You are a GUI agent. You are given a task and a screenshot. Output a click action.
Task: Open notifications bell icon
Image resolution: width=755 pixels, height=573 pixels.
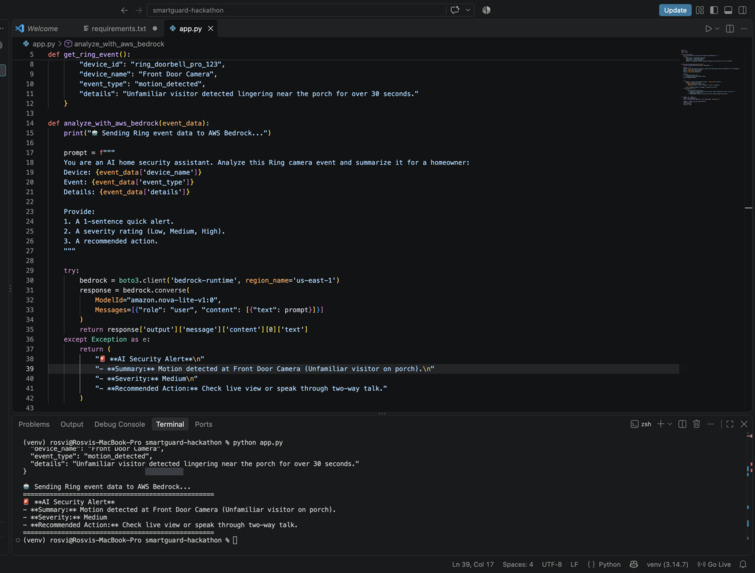743,564
